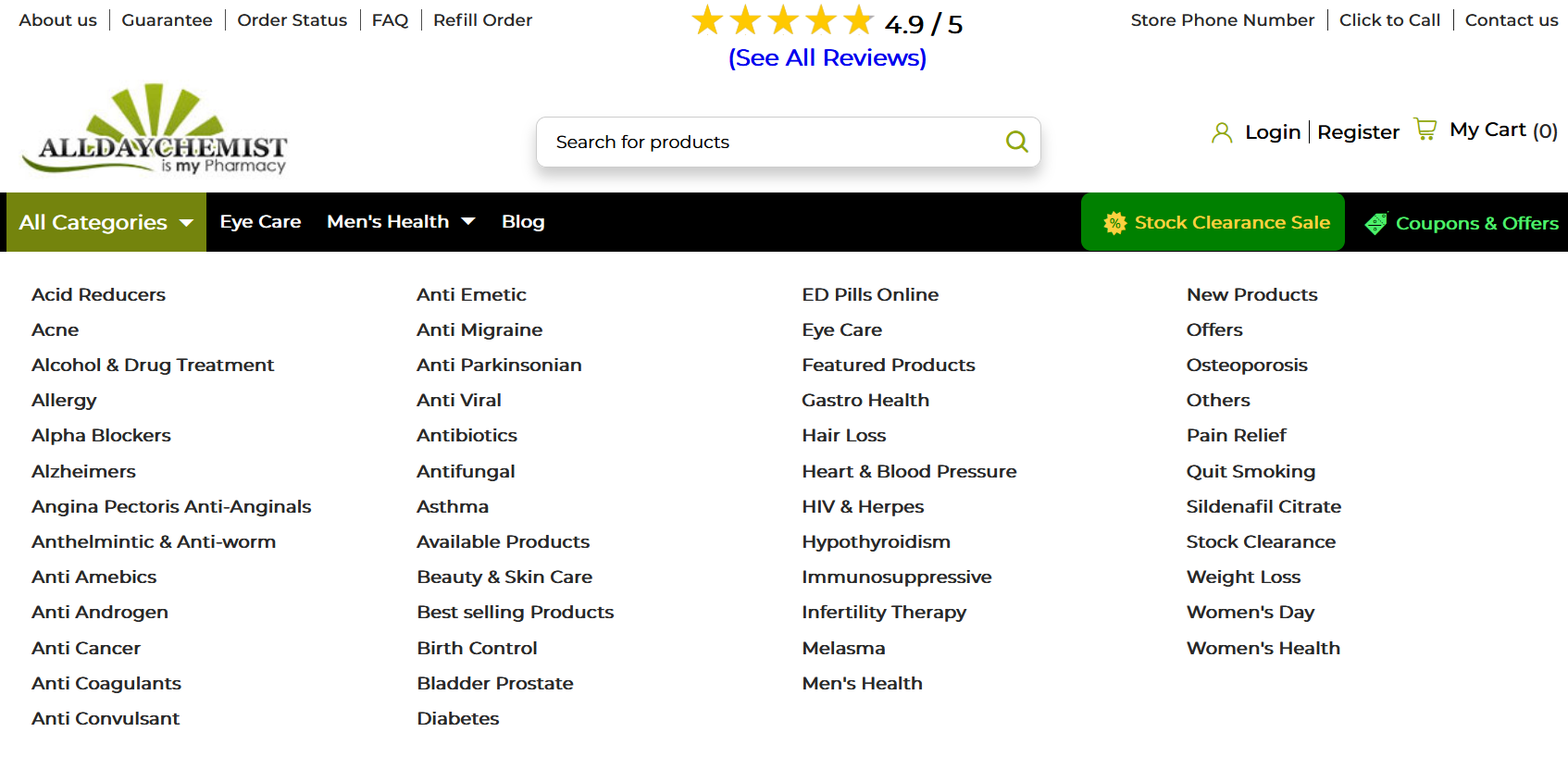Viewport: 1568px width, 757px height.
Task: Expand the All Categories dropdown arrow
Action: point(188,222)
